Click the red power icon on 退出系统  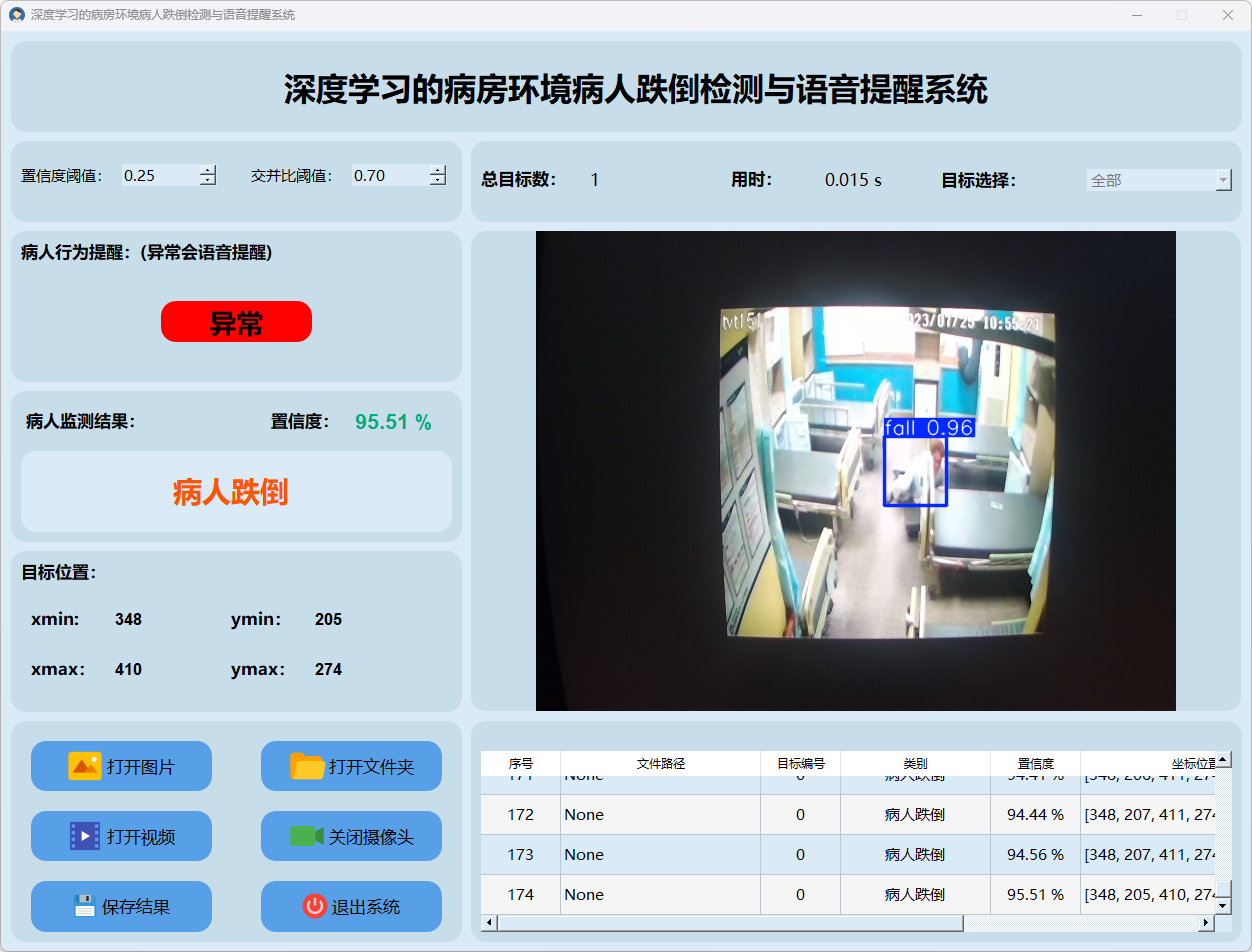(x=314, y=906)
